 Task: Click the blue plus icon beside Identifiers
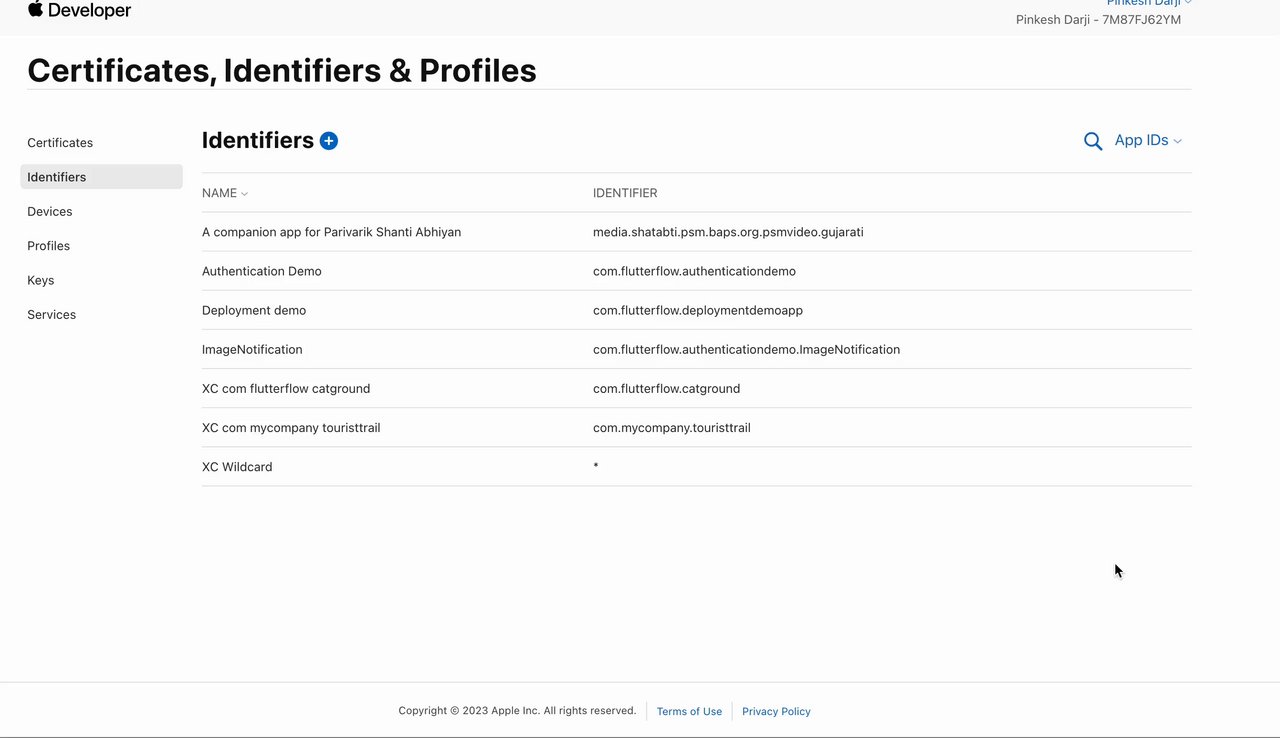(329, 141)
